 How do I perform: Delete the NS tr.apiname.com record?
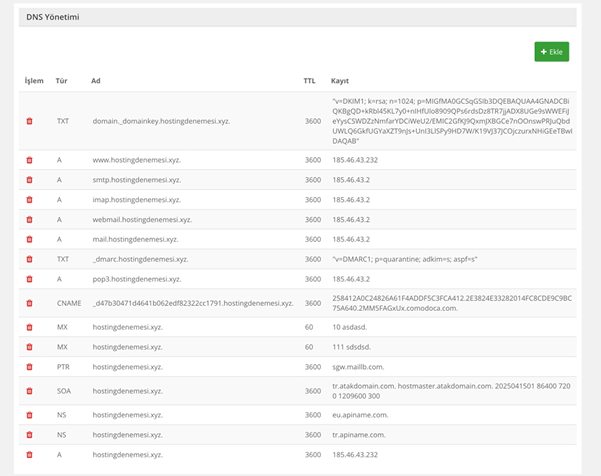[29, 435]
